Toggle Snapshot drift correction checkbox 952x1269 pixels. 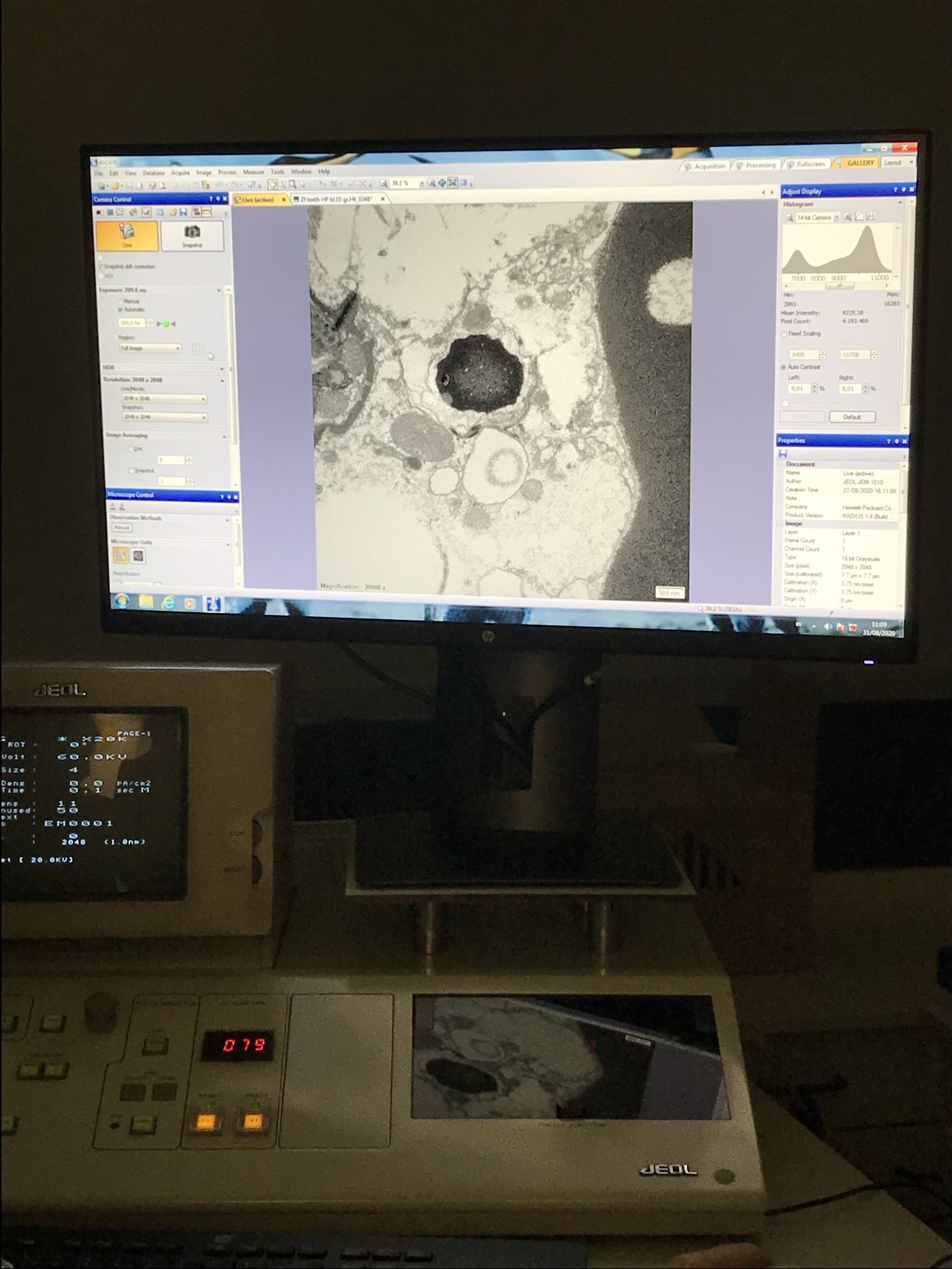(x=101, y=267)
